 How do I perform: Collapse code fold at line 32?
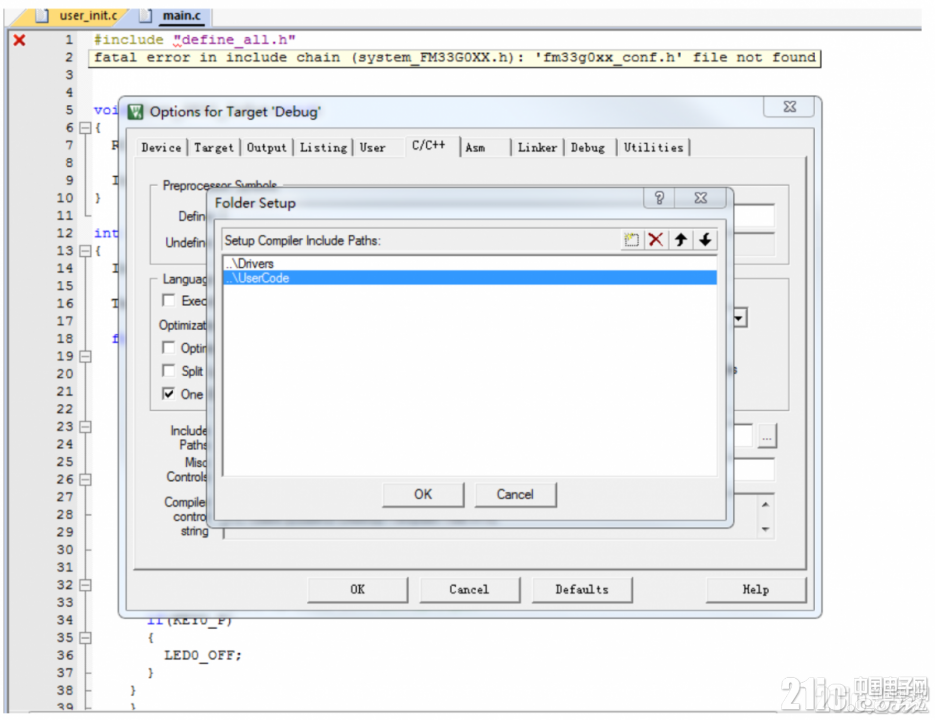tap(85, 585)
